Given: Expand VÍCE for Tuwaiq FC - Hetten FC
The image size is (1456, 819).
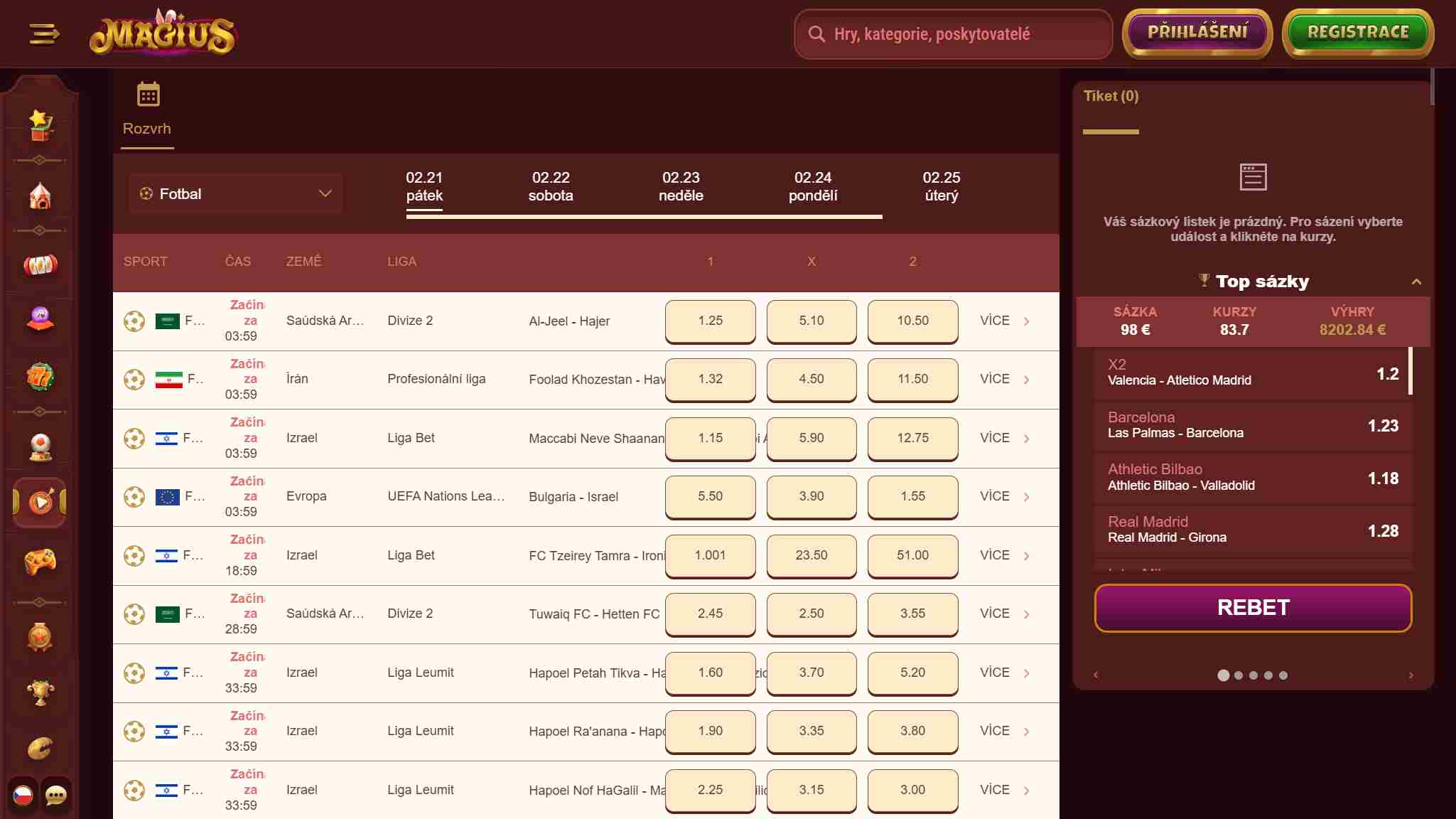Looking at the screenshot, I should point(1005,614).
